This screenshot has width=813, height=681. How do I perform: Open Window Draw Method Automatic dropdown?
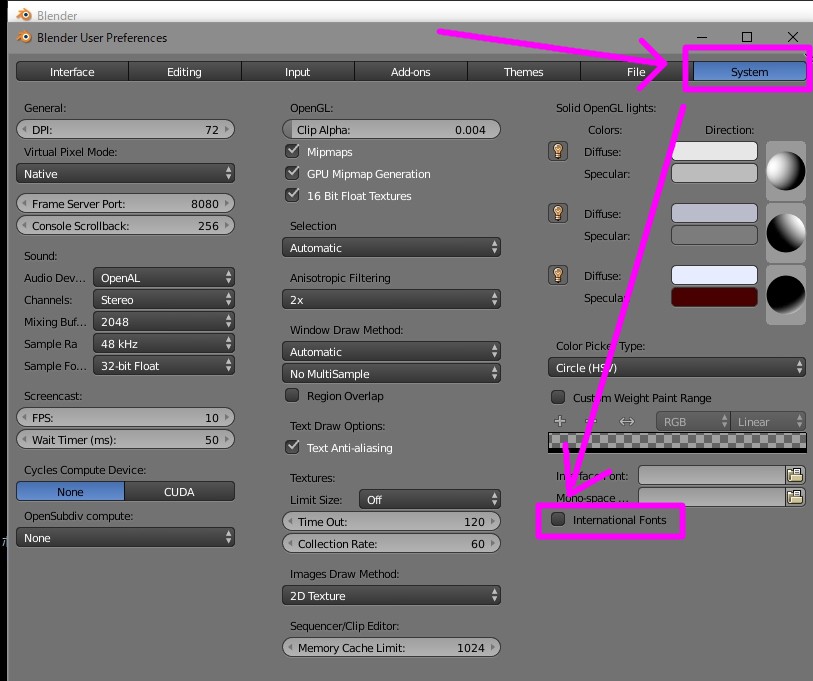pos(391,352)
